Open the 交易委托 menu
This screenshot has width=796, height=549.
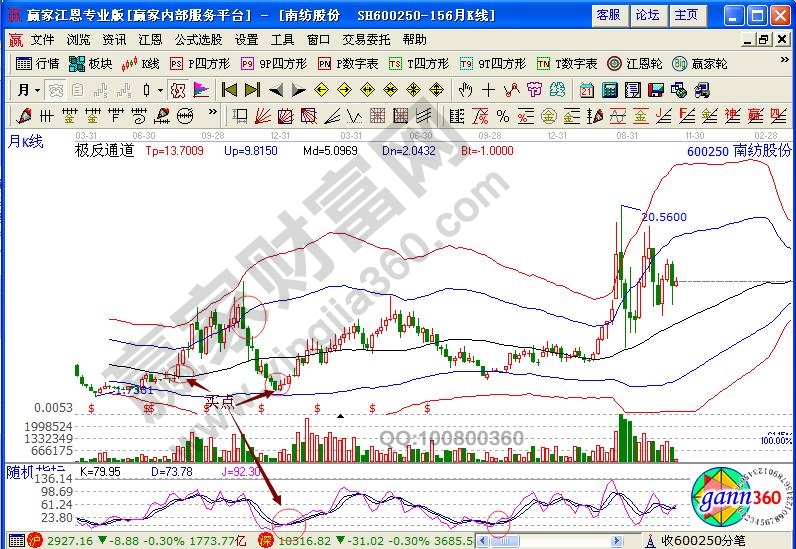366,40
